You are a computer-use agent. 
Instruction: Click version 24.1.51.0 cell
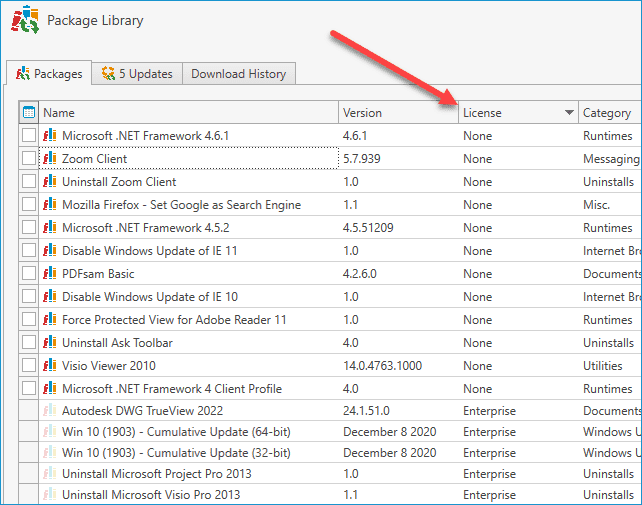point(366,410)
